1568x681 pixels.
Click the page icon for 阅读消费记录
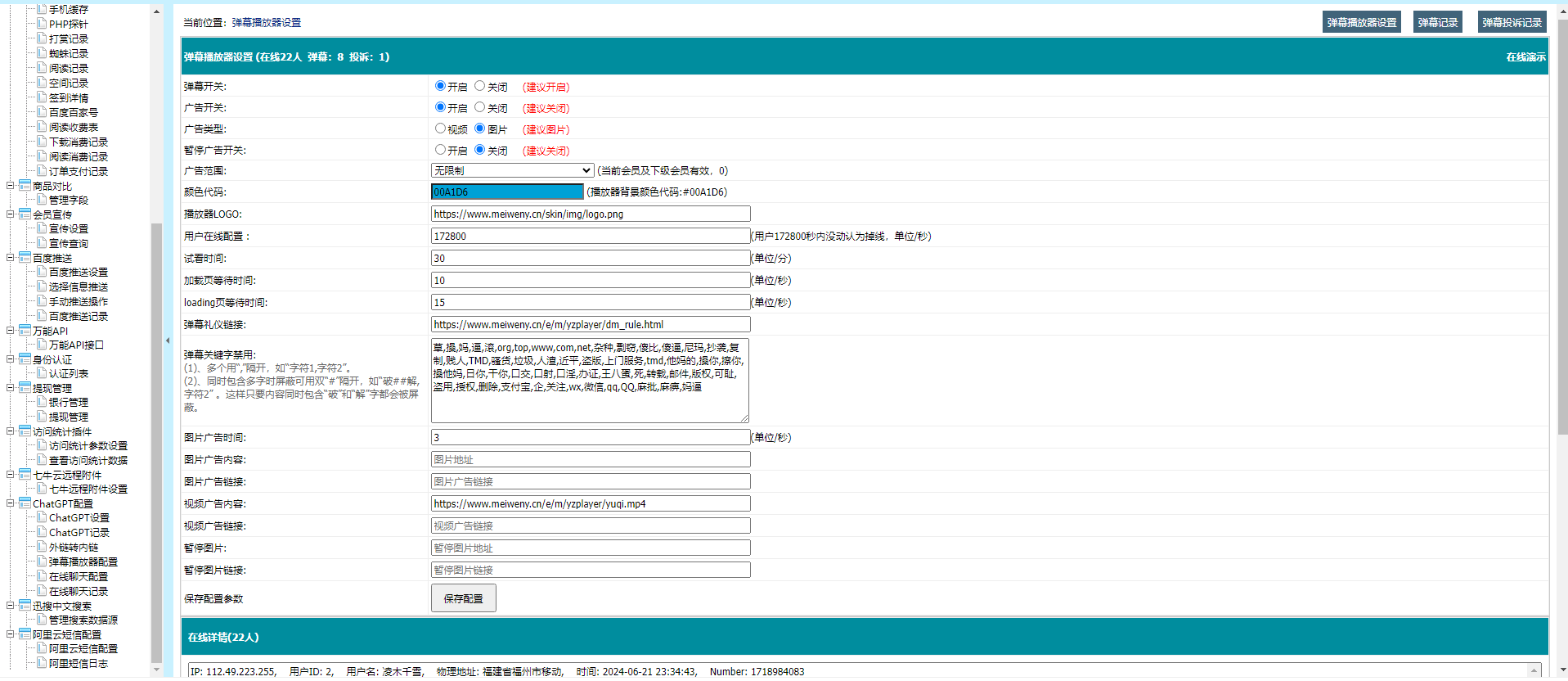pyautogui.click(x=42, y=156)
